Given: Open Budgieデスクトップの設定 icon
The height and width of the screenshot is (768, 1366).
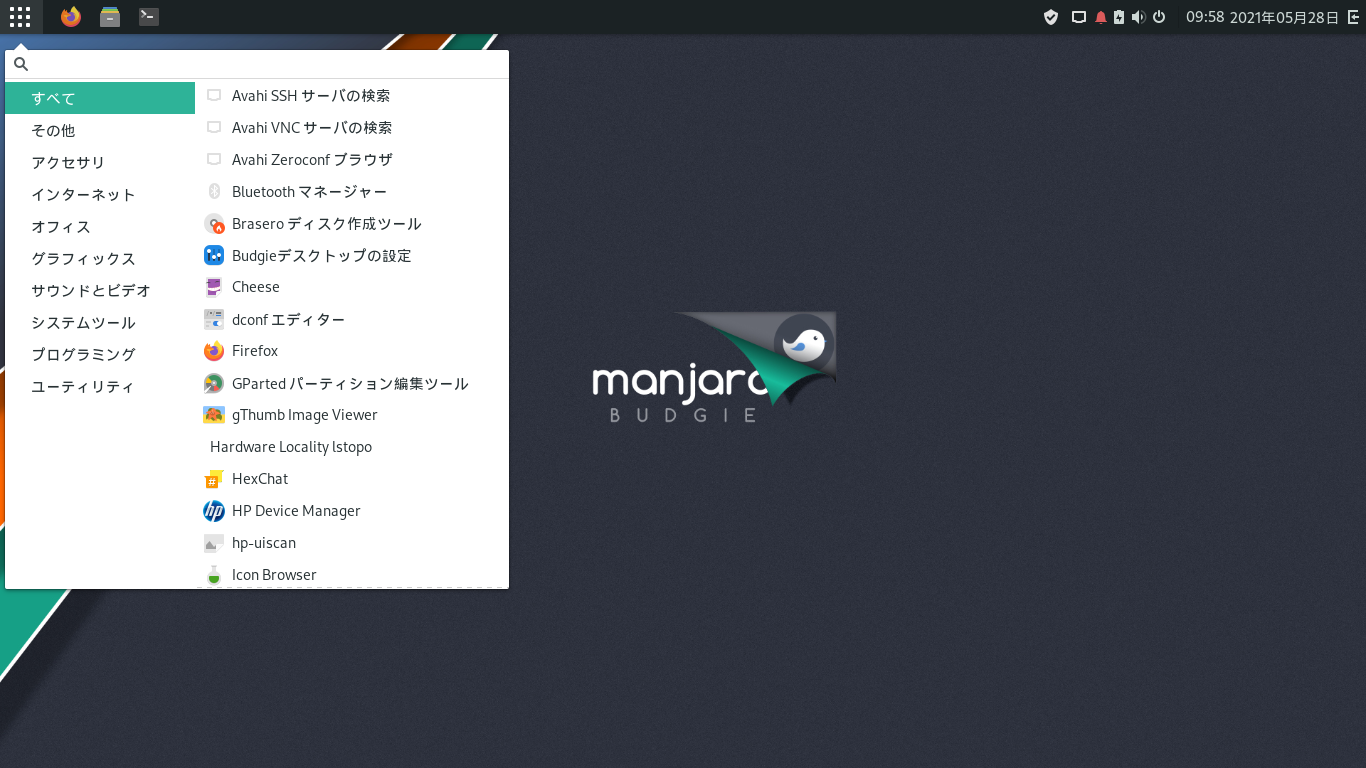Looking at the screenshot, I should 214,255.
